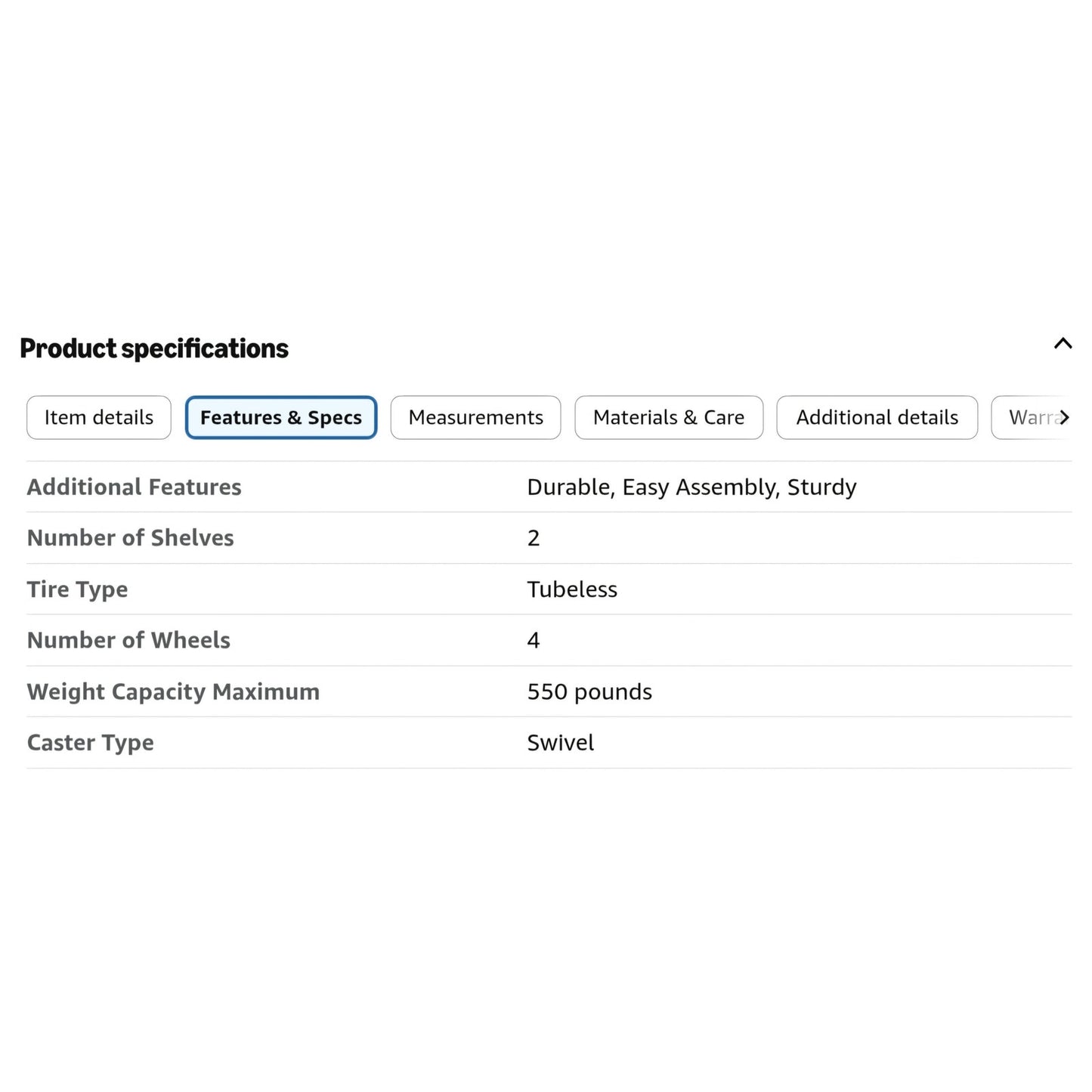
Task: Show the Additional details tab
Action: (877, 417)
